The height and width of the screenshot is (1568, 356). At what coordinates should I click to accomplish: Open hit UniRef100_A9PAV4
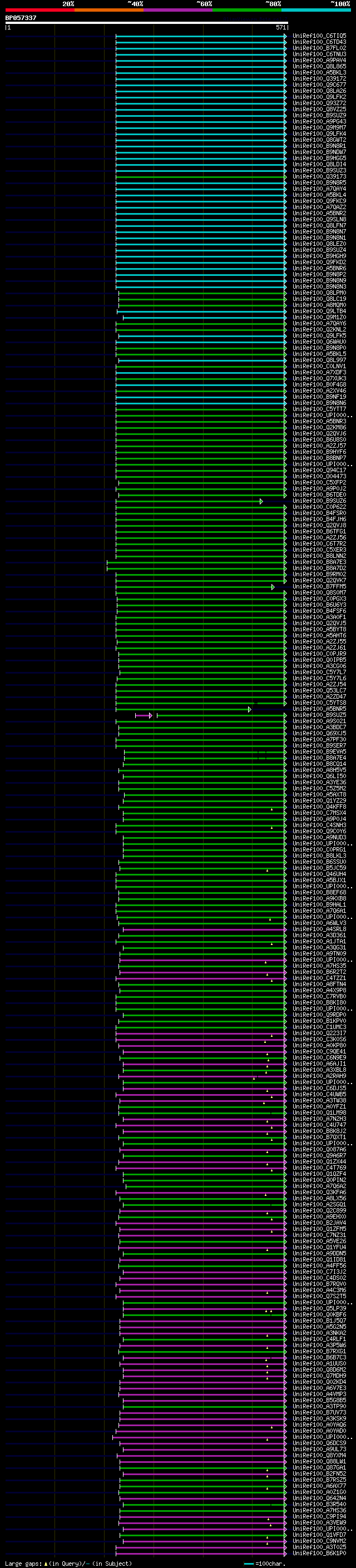(x=319, y=60)
